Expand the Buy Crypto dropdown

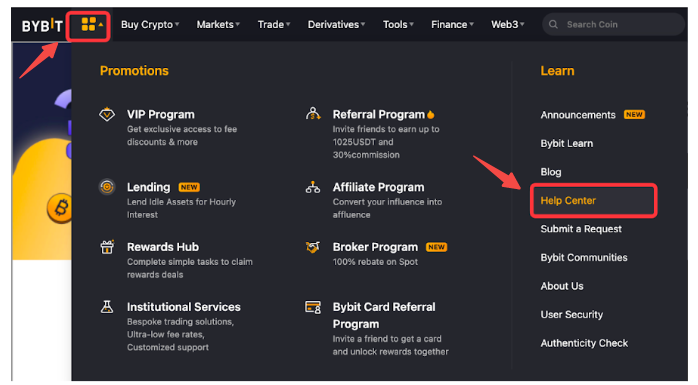click(150, 24)
